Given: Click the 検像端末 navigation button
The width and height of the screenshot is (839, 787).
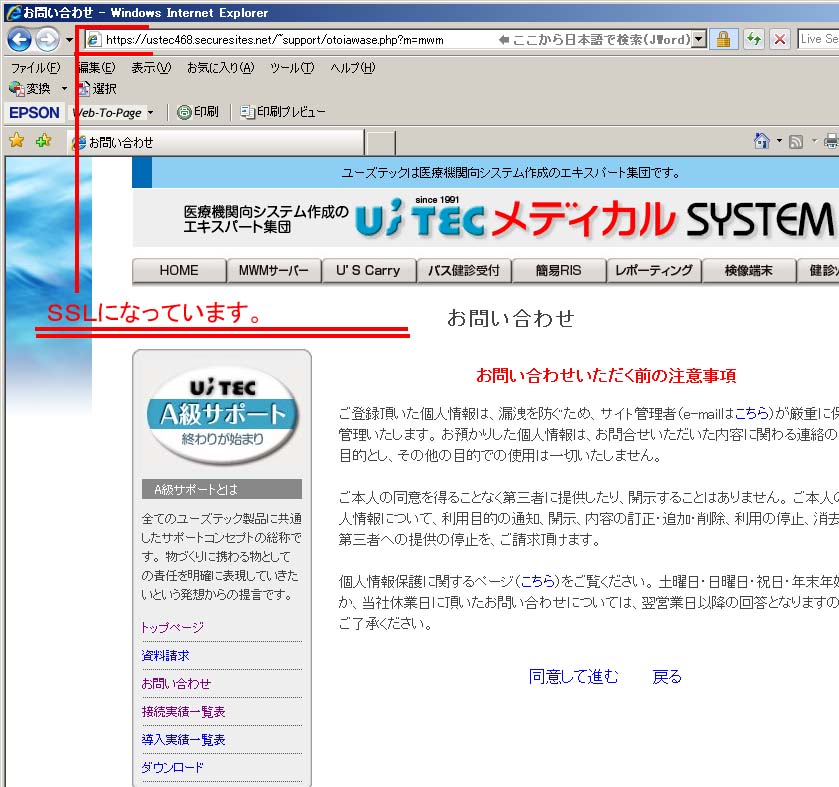Looking at the screenshot, I should 749,271.
